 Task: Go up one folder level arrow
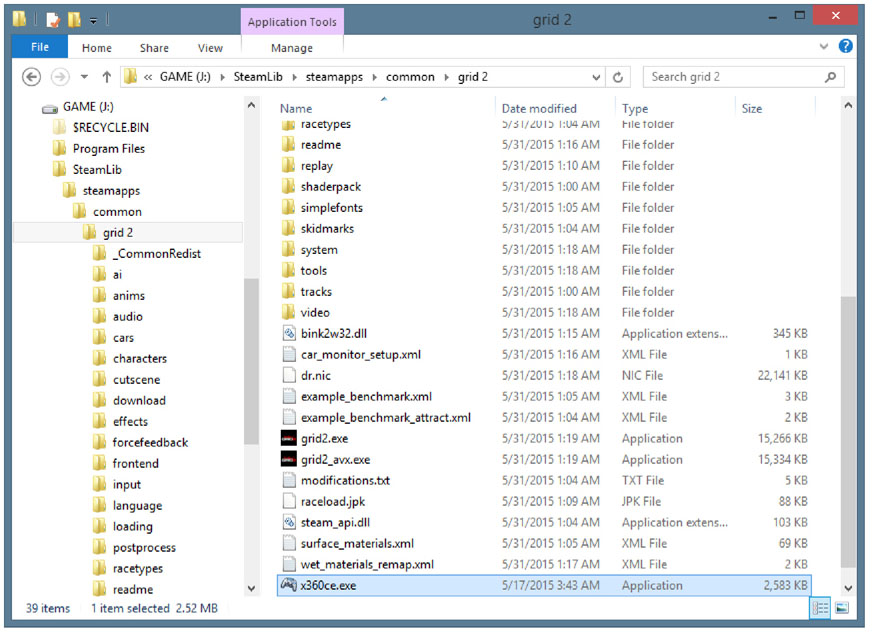[107, 77]
